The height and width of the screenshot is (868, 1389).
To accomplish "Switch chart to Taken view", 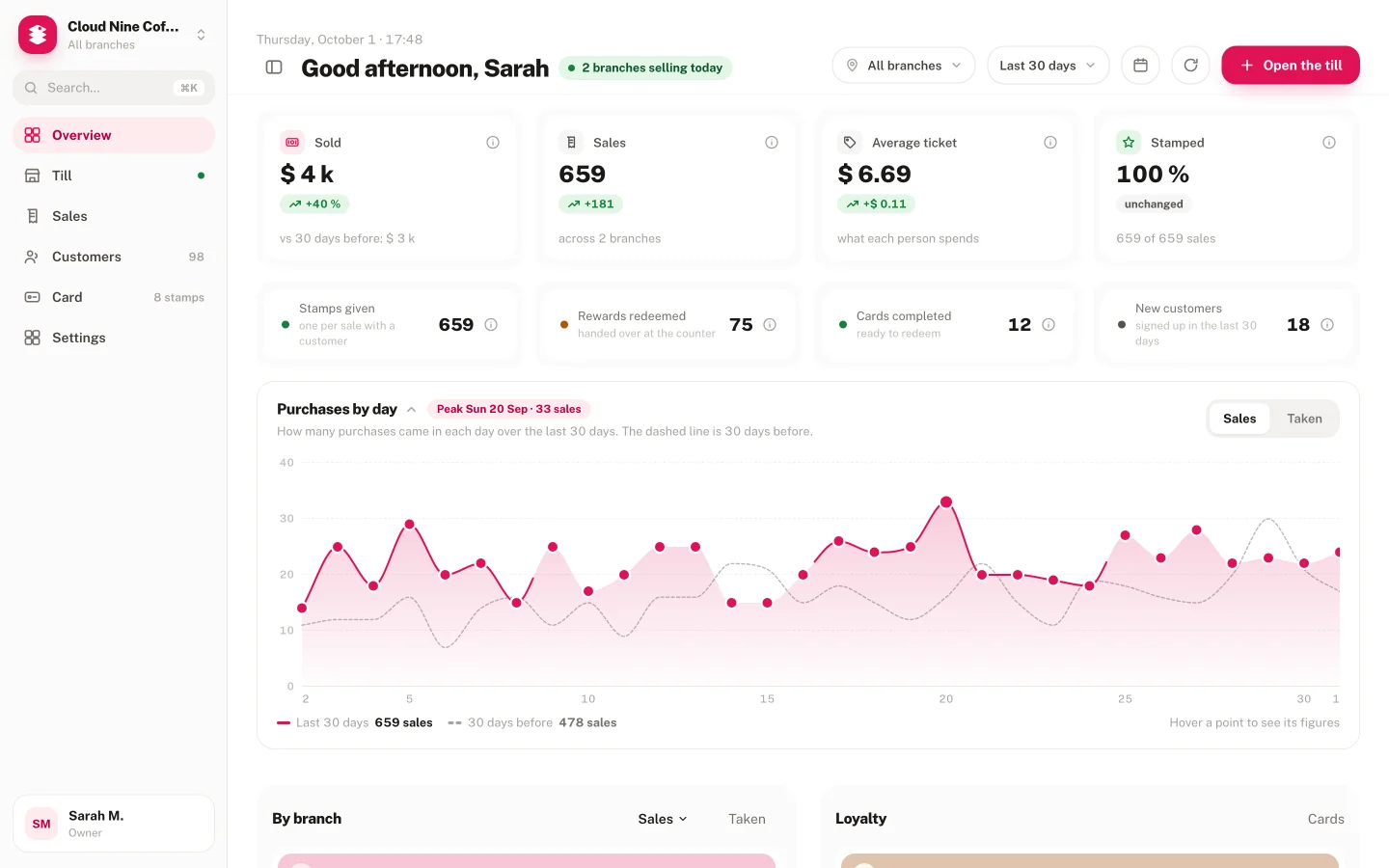I will click(1304, 419).
